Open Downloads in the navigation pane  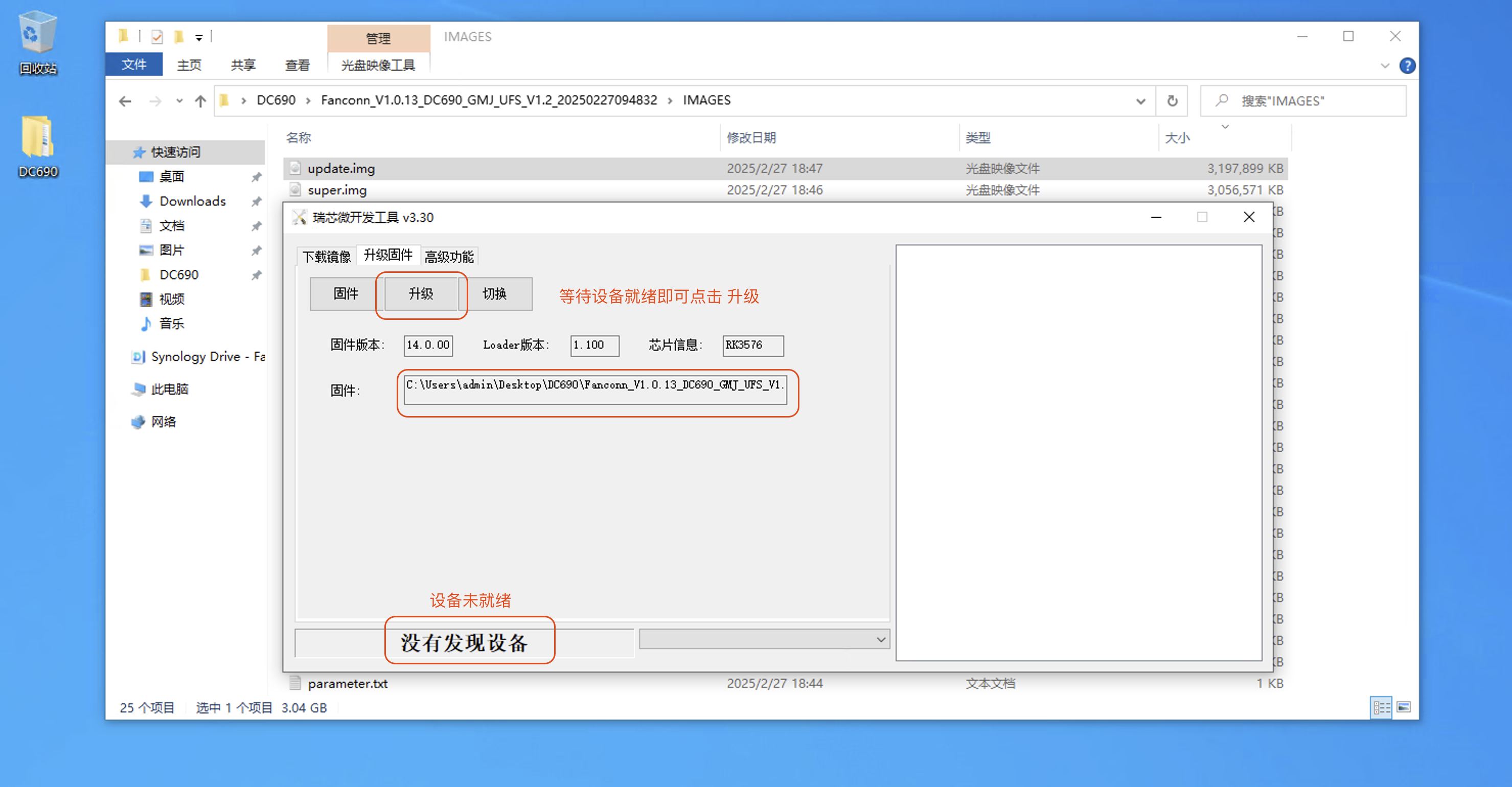click(x=193, y=201)
